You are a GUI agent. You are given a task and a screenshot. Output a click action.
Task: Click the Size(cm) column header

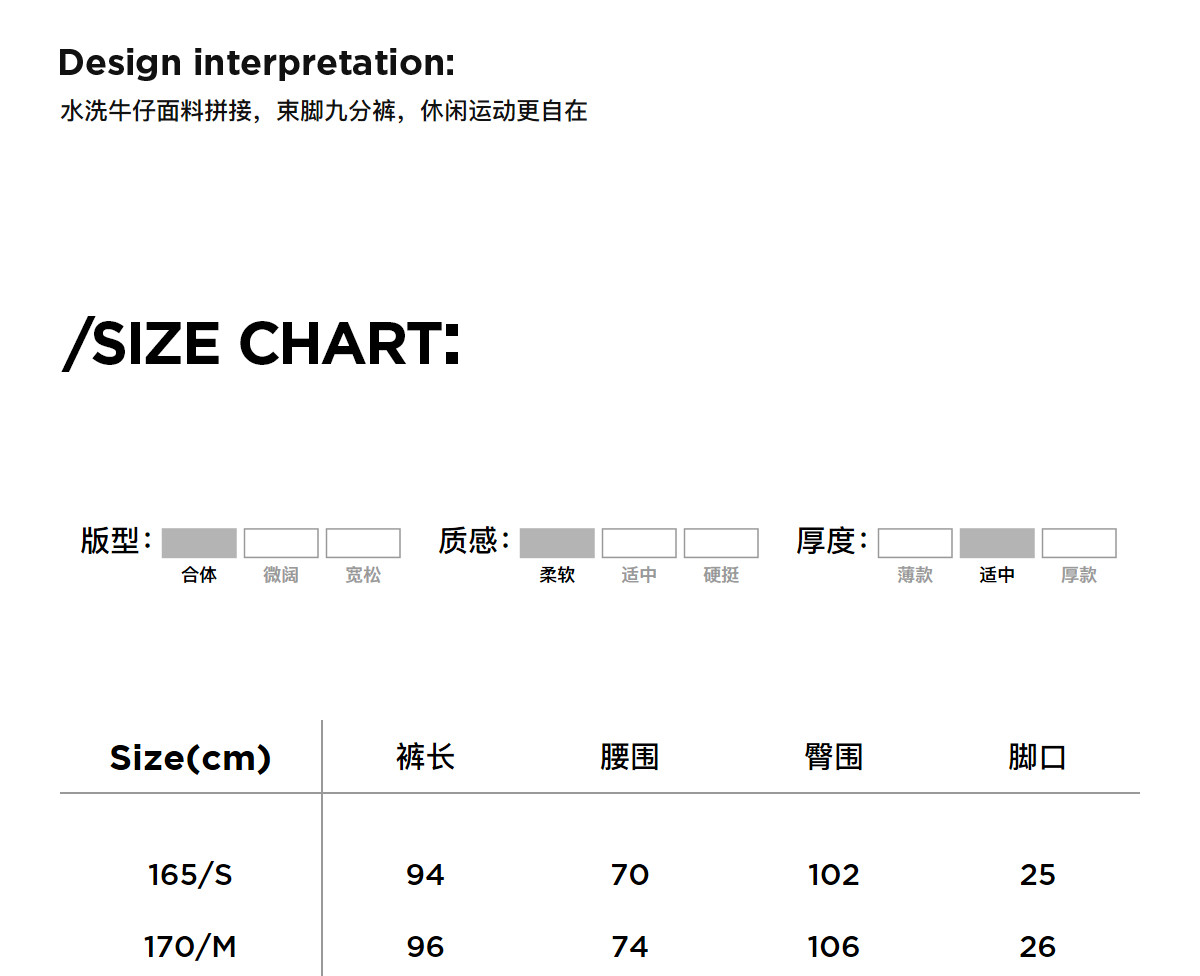[x=190, y=758]
